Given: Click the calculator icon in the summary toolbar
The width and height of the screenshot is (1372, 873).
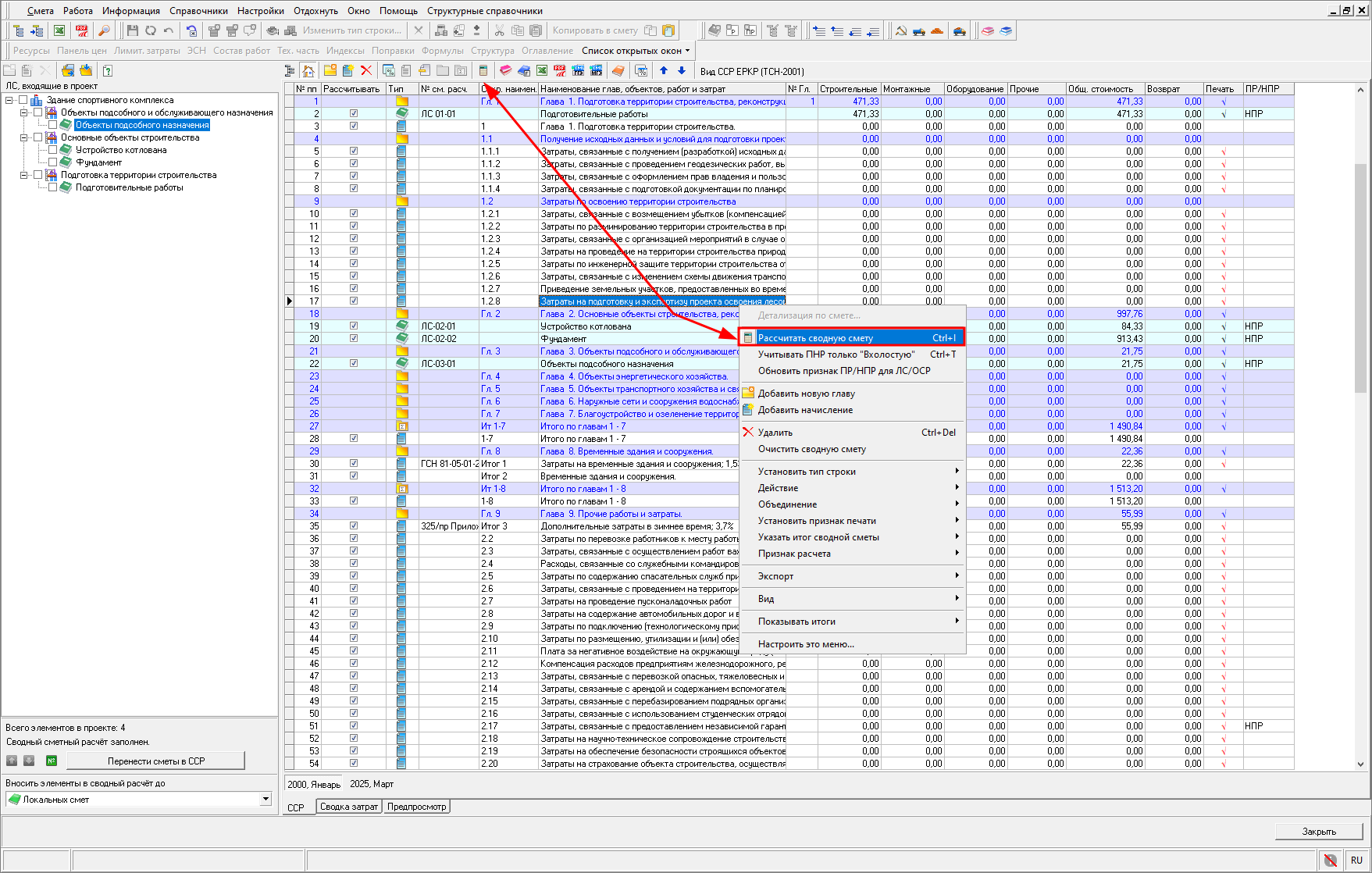Looking at the screenshot, I should coord(483,71).
